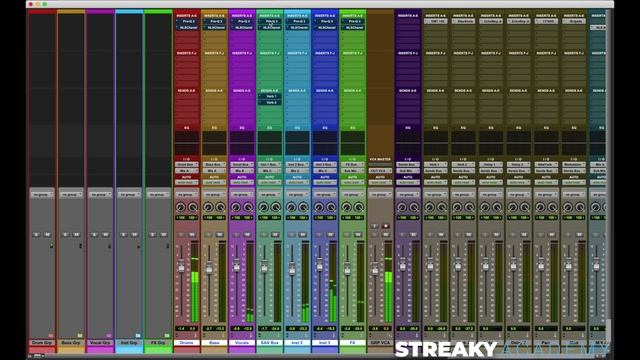The width and height of the screenshot is (640, 360).
Task: Open Pro-Q 3 insert on Drums
Action: coord(187,21)
